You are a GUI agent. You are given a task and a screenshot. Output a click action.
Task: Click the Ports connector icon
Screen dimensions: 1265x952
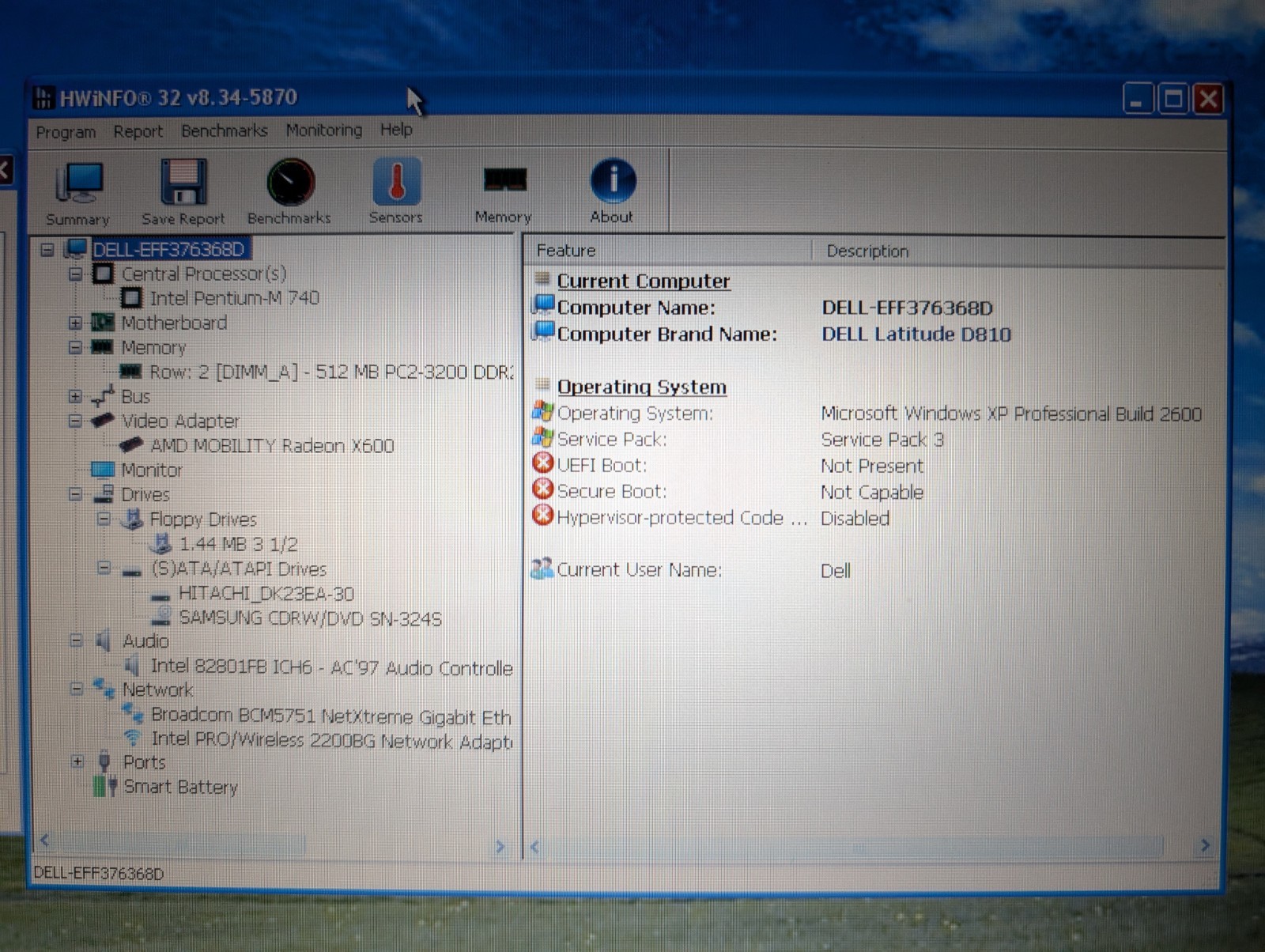[104, 761]
